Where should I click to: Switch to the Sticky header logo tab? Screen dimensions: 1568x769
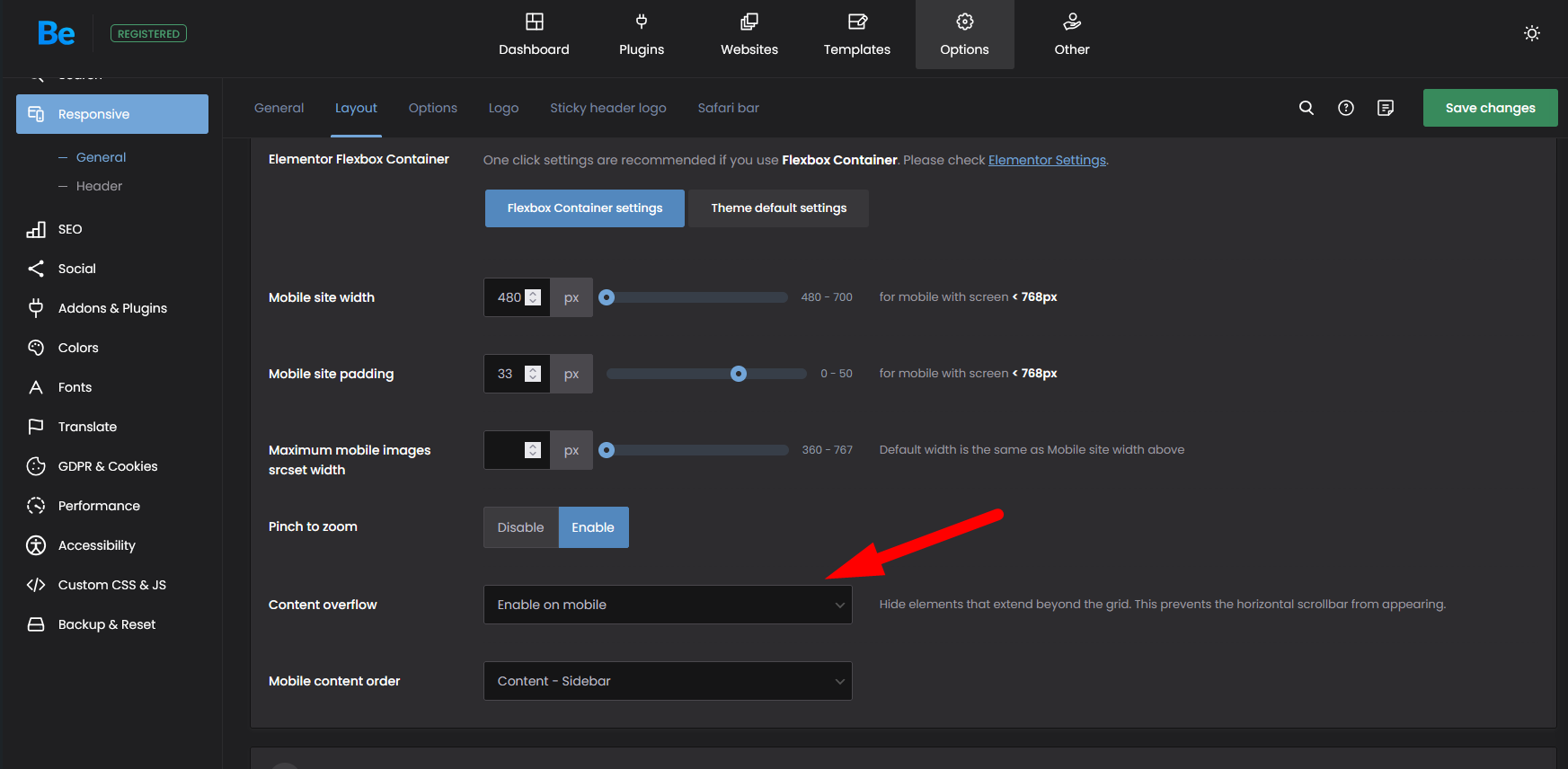(608, 108)
